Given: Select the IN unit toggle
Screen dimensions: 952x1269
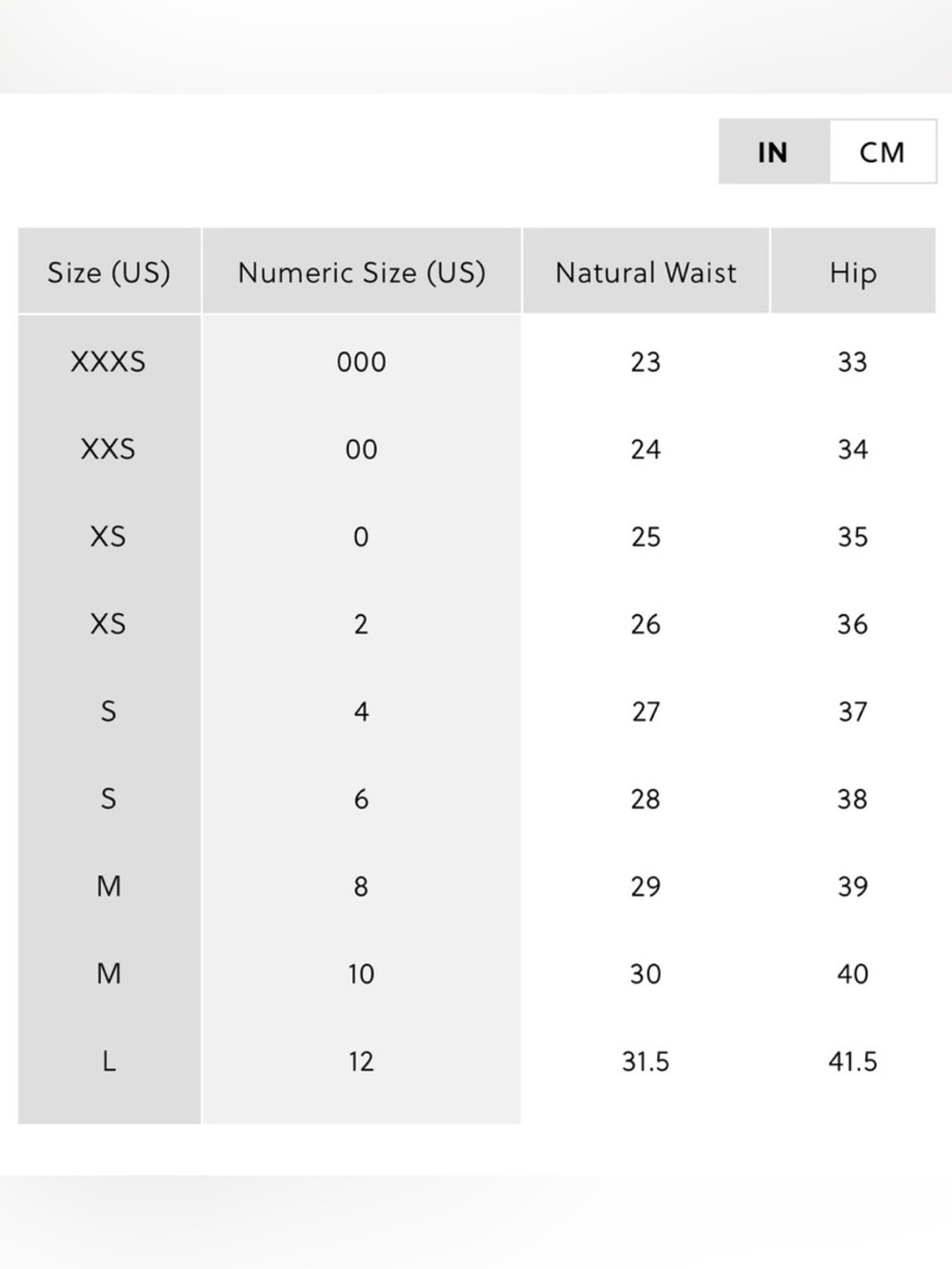Looking at the screenshot, I should click(x=774, y=151).
